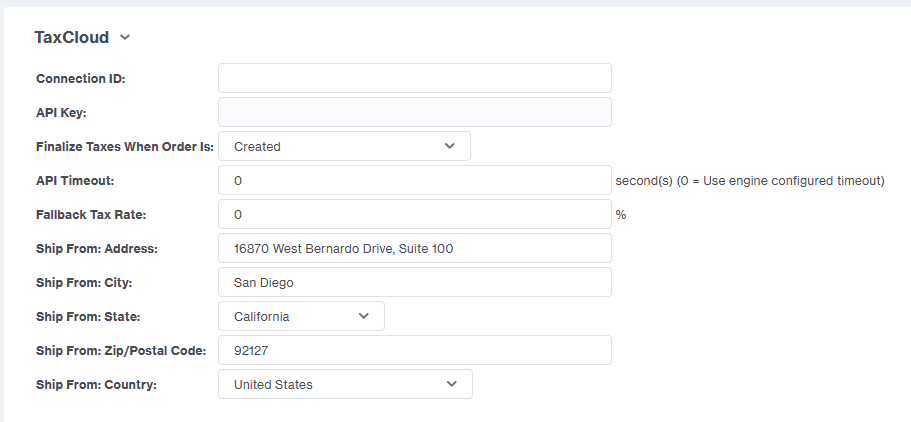Expand the Ship From Country dropdown
Screen dimensions: 911x422
tap(345, 384)
